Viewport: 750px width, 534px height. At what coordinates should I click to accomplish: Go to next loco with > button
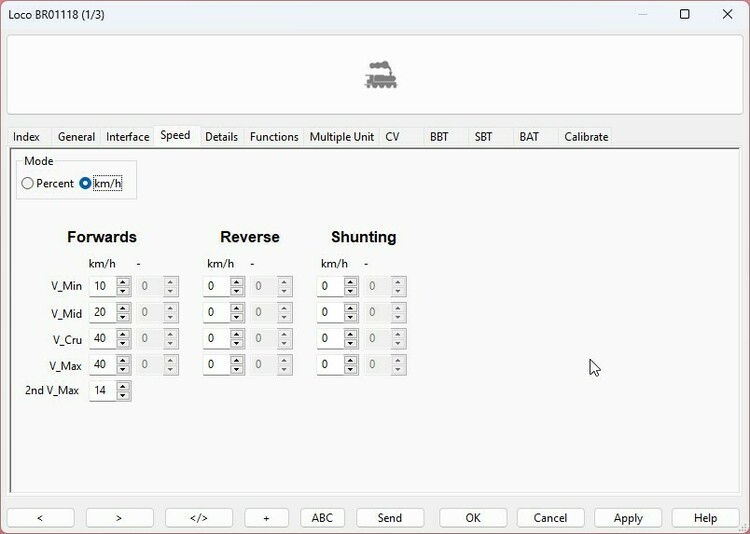[x=119, y=518]
